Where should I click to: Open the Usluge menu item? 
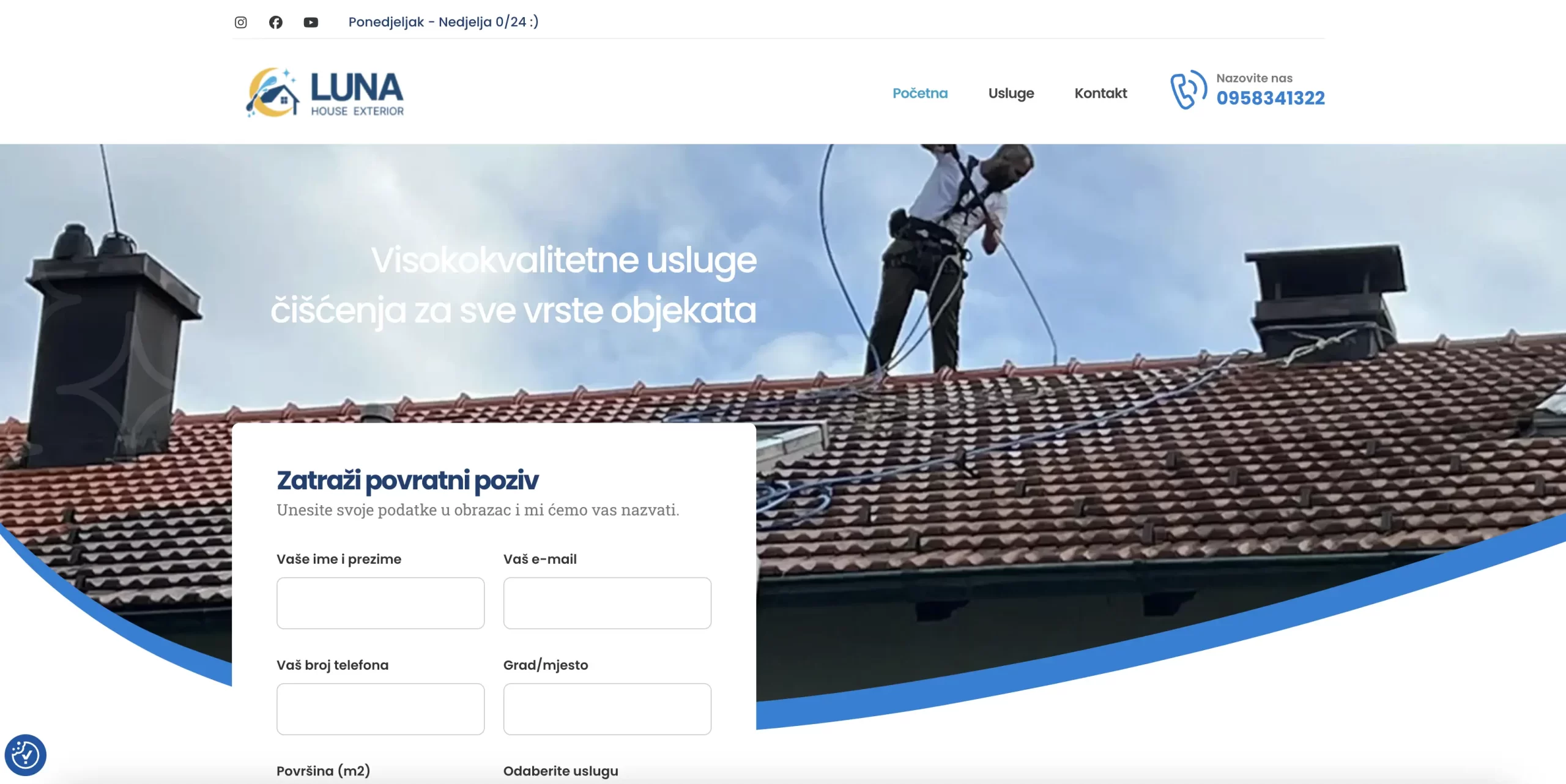point(1011,93)
